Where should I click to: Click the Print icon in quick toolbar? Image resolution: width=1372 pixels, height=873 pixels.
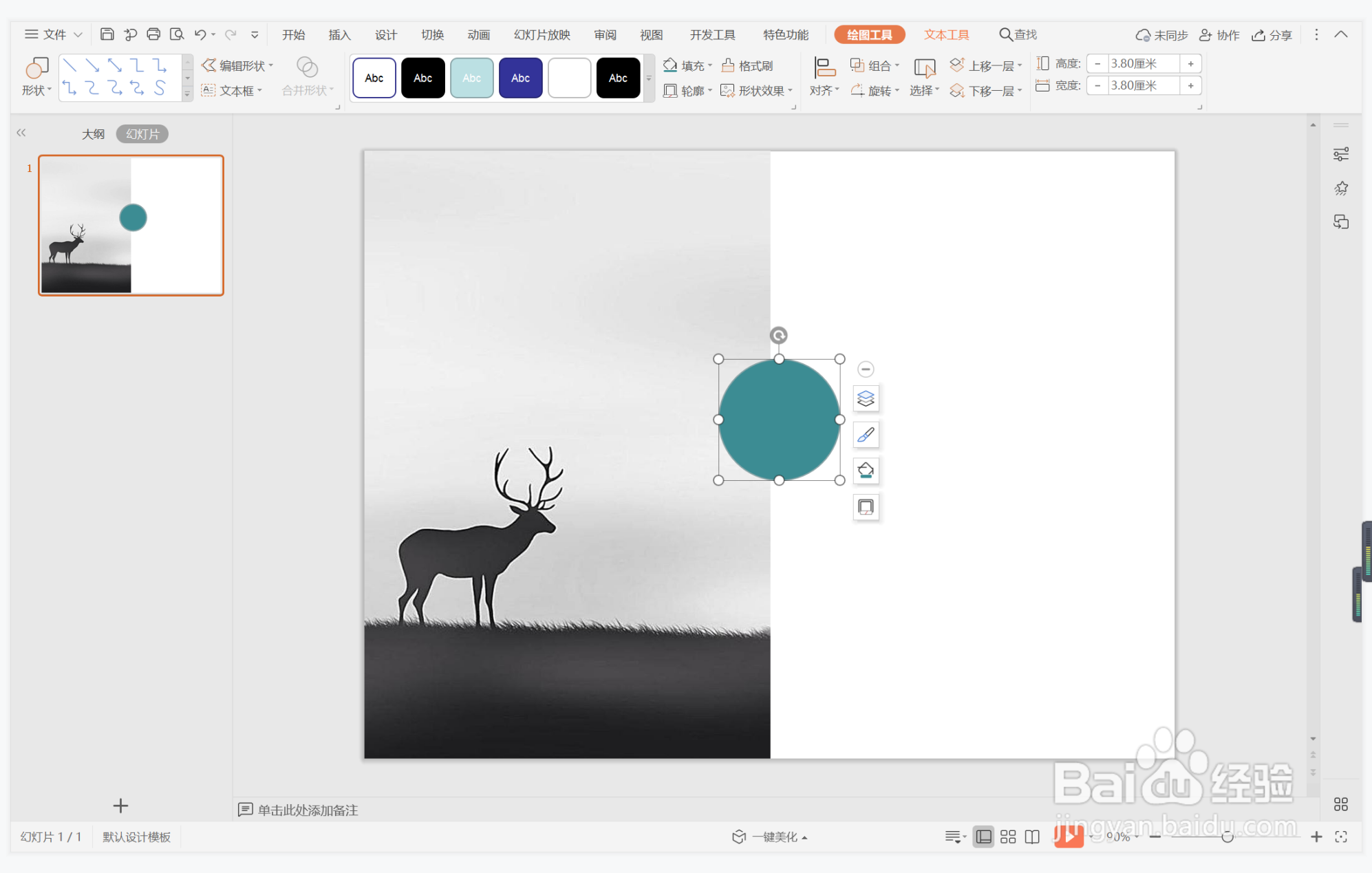153,34
